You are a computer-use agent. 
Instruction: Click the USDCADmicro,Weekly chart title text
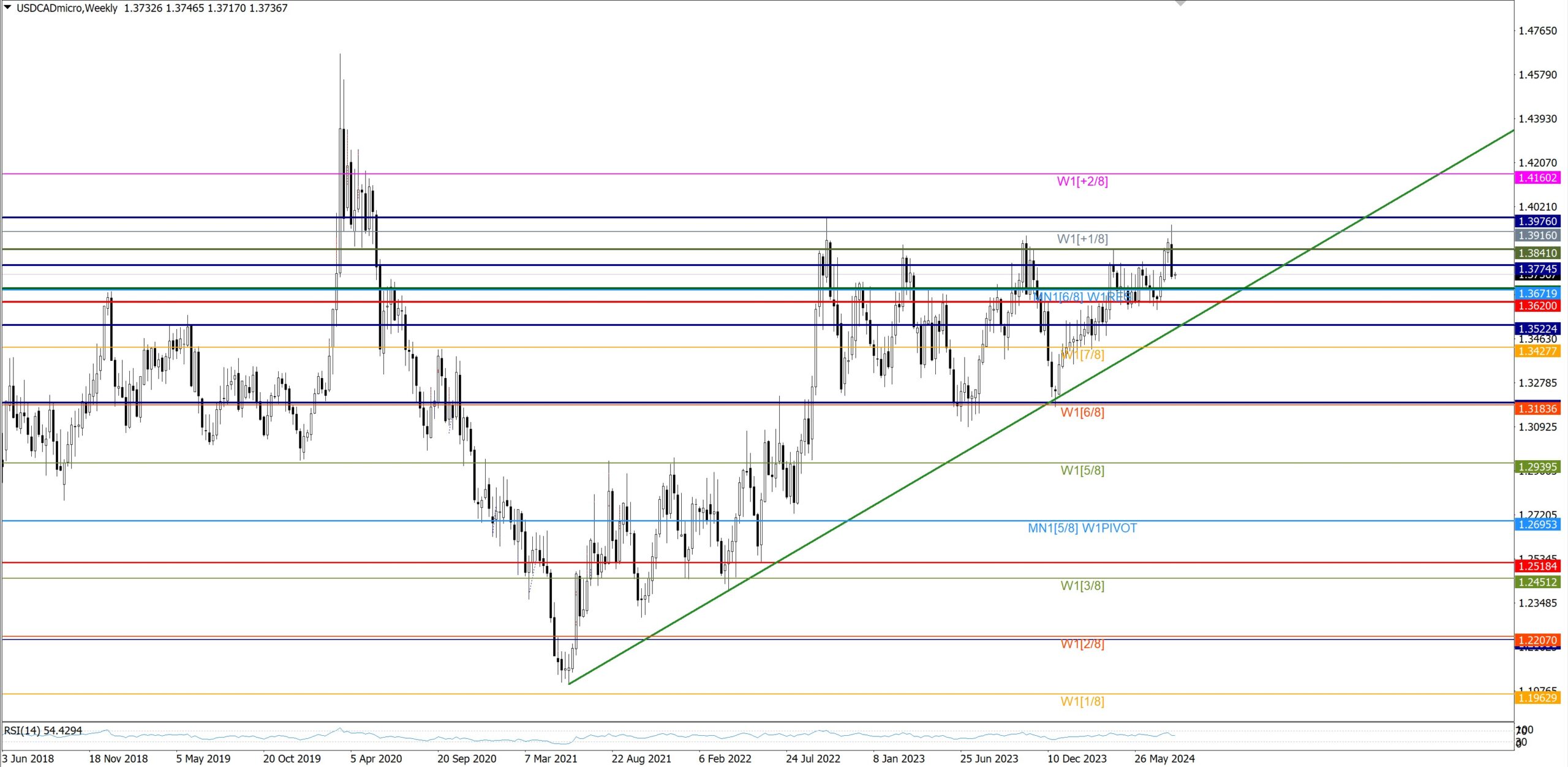point(67,8)
